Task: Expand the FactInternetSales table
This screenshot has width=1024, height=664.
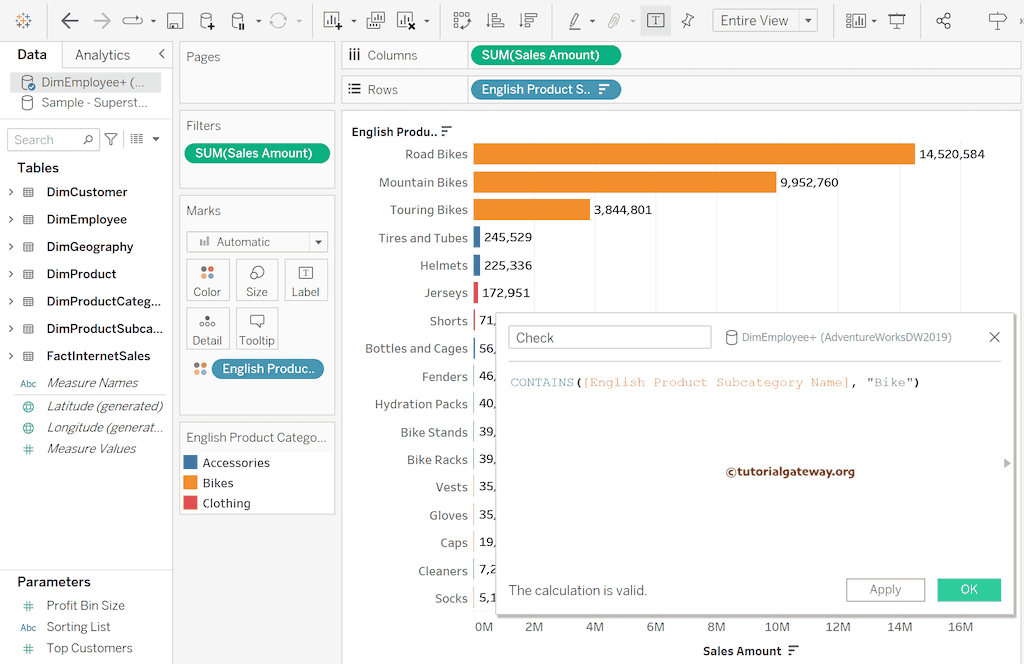Action: (x=10, y=356)
